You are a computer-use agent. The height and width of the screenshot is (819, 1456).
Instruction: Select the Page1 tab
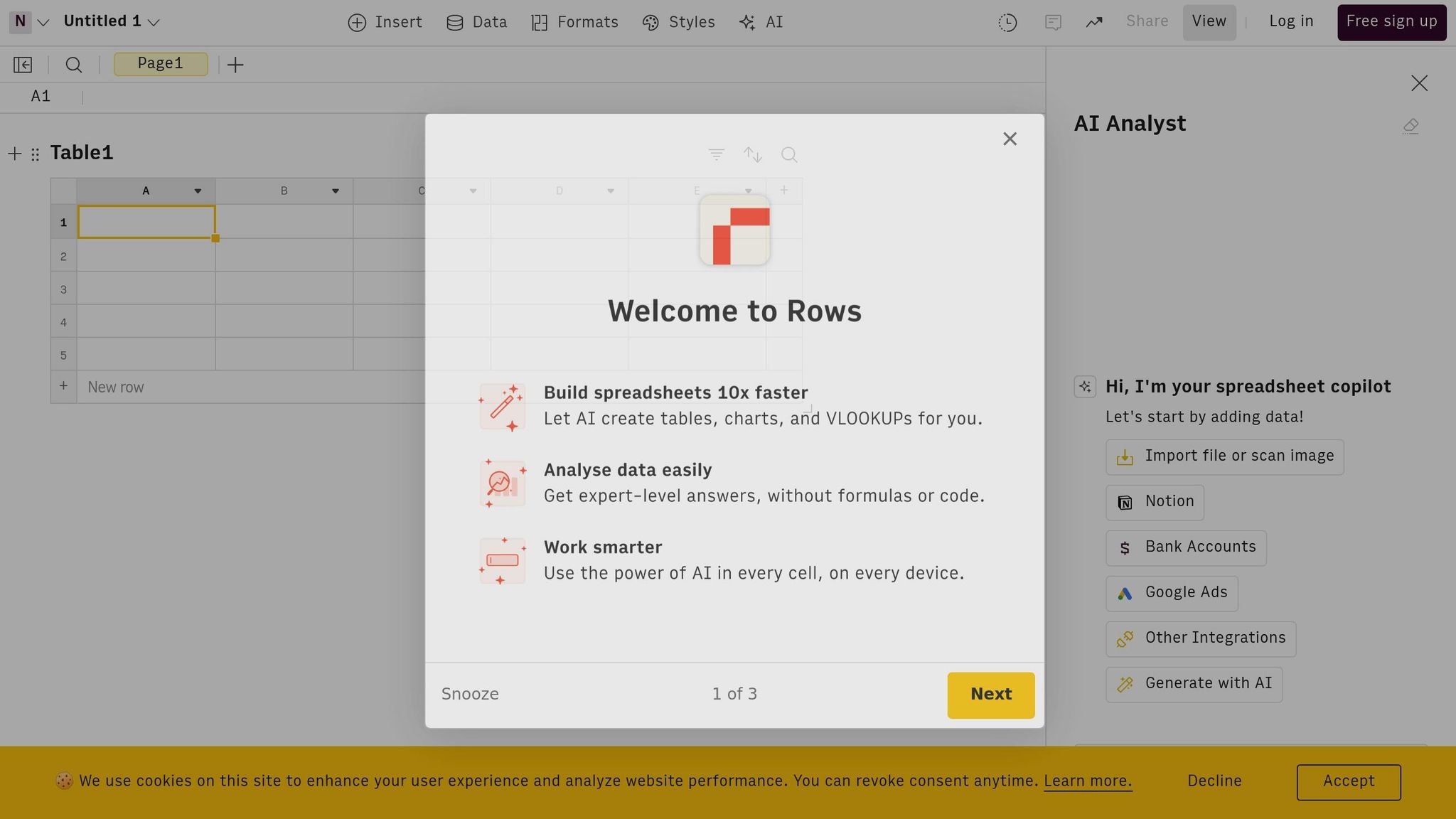[161, 64]
